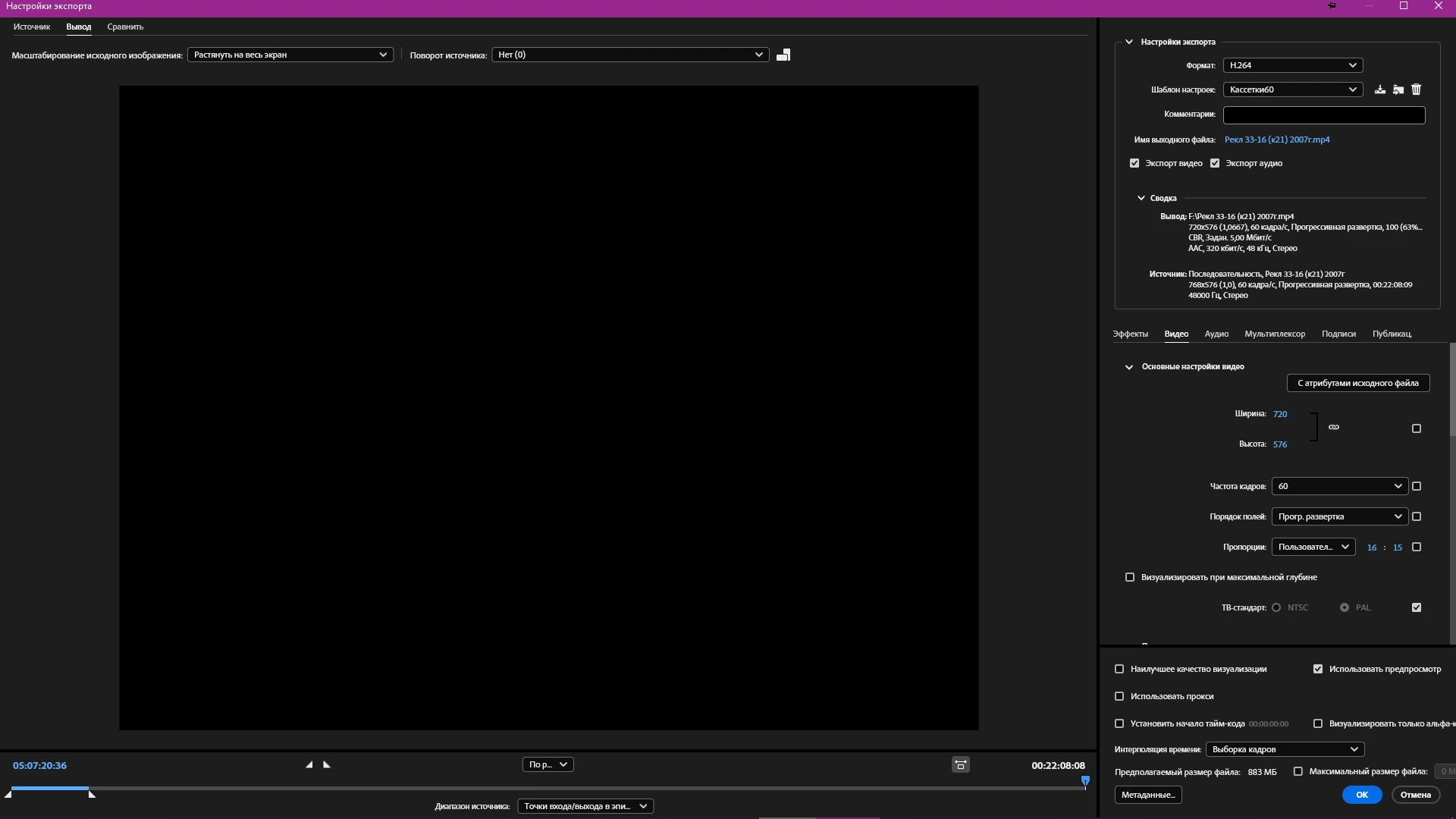Switch to the Аудио tab

[1216, 334]
